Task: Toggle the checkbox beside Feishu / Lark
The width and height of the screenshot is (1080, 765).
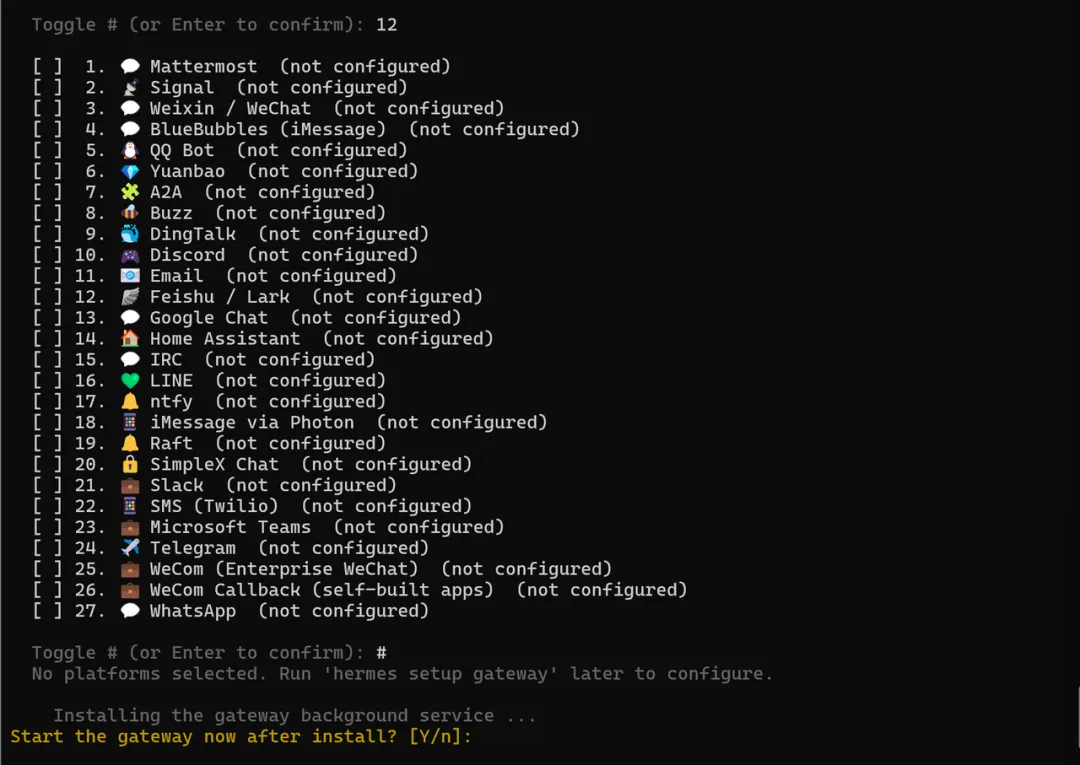Action: (48, 297)
